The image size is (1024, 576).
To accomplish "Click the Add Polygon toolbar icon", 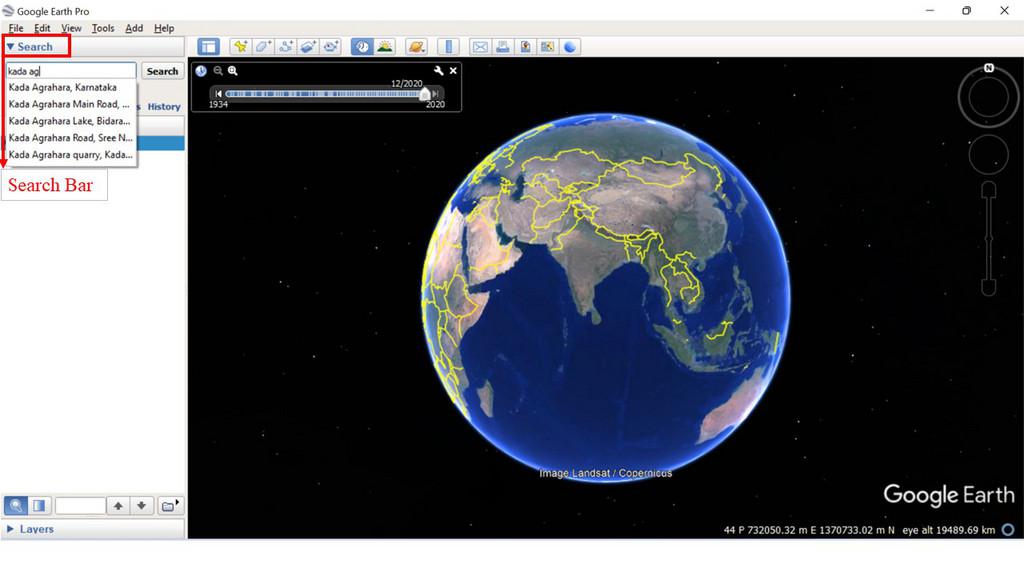I will click(x=263, y=47).
